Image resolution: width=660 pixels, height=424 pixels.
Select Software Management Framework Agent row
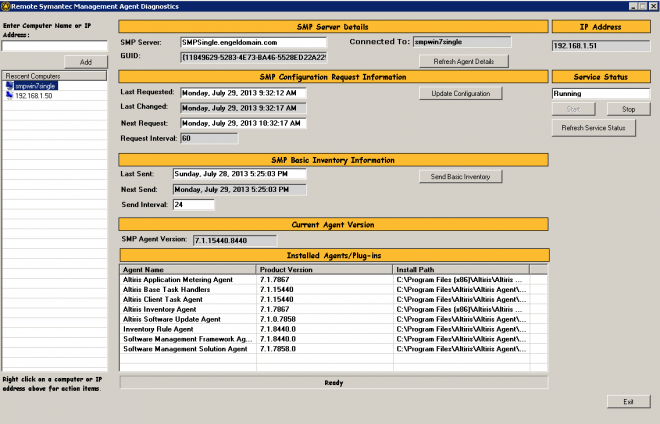333,339
